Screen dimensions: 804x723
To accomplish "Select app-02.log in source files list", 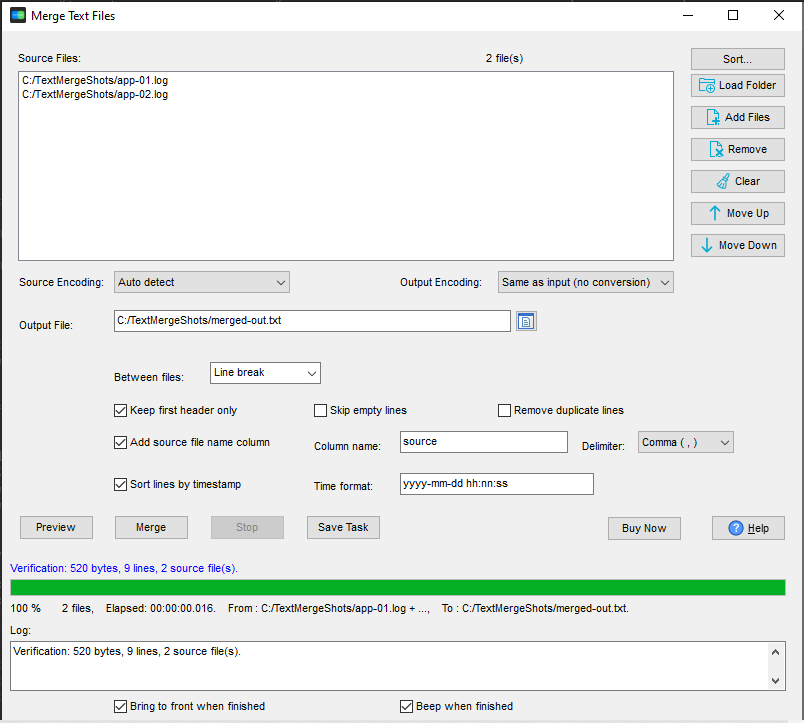I will tap(95, 94).
